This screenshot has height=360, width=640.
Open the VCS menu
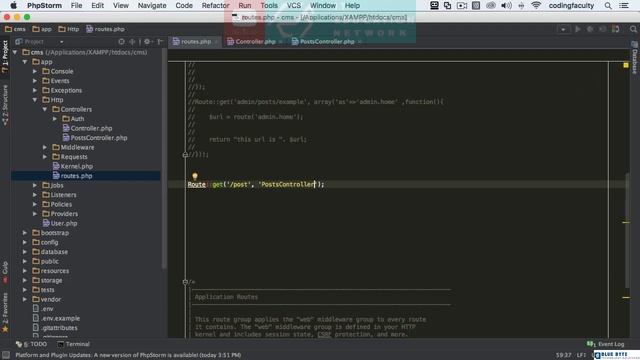[293, 5]
